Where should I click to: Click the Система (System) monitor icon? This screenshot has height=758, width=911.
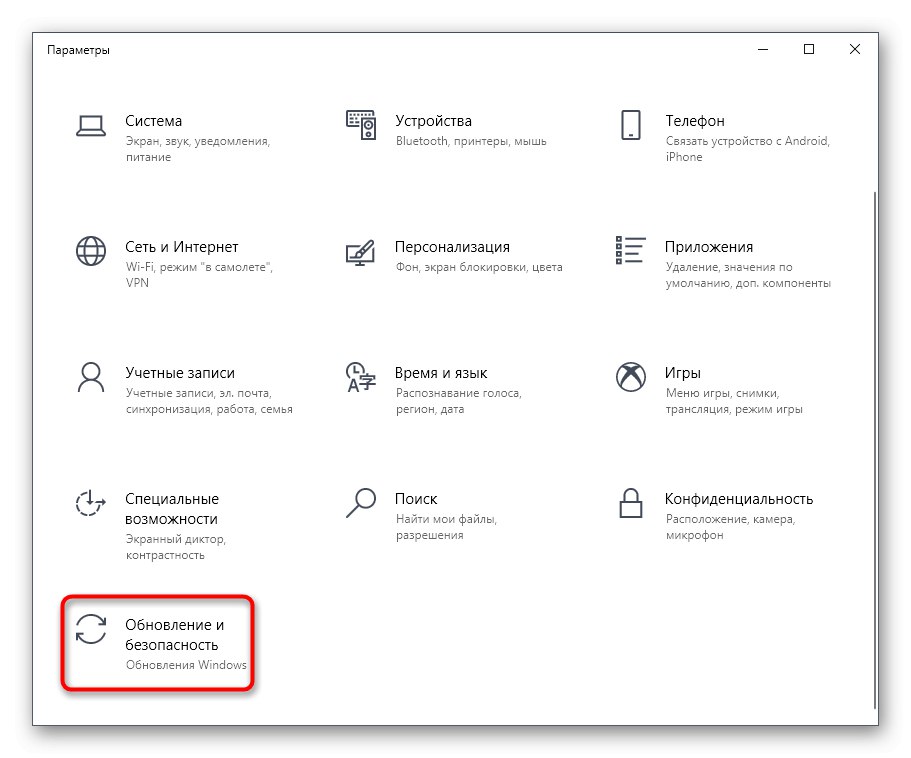(x=91, y=126)
